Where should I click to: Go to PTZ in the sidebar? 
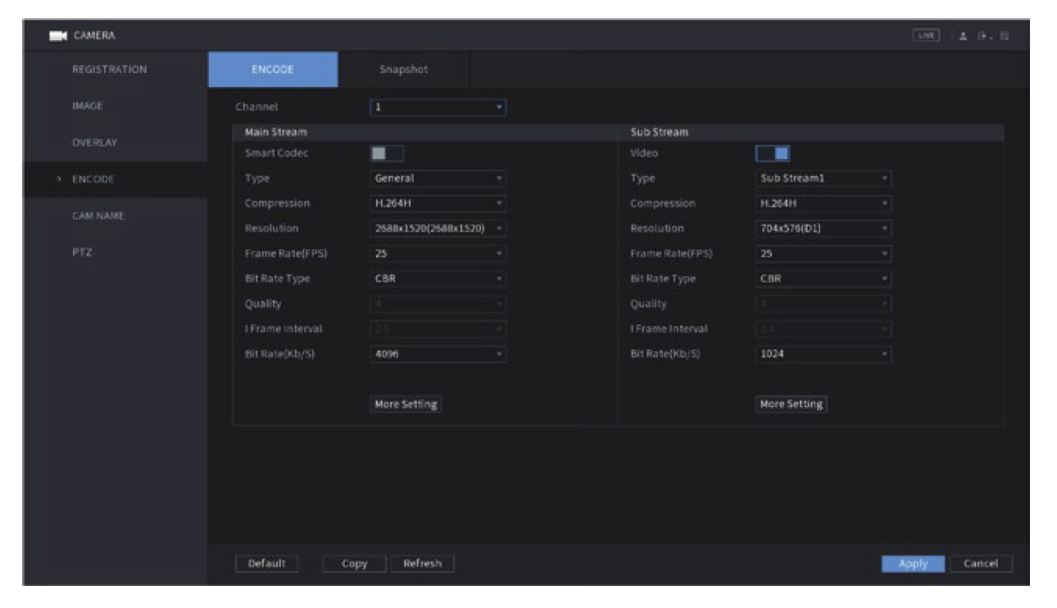pyautogui.click(x=79, y=254)
